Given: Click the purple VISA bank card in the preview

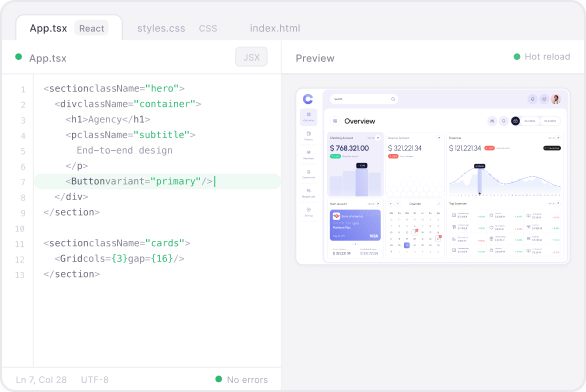Looking at the screenshot, I should tap(355, 225).
